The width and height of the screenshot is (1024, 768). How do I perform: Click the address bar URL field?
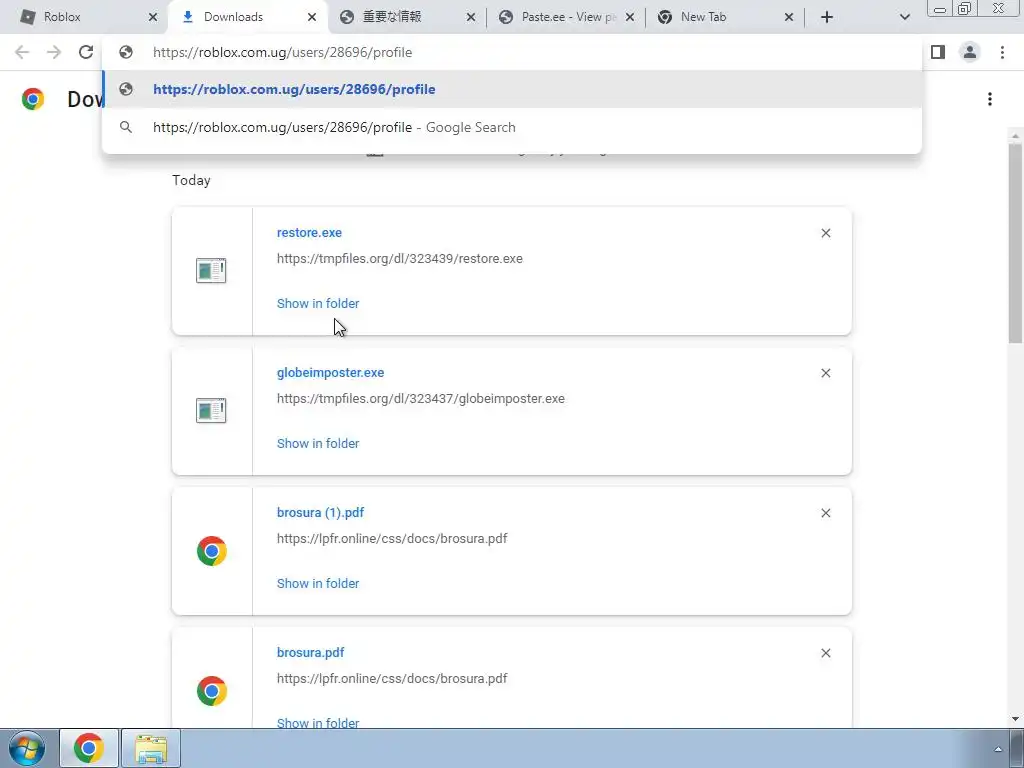(x=512, y=52)
